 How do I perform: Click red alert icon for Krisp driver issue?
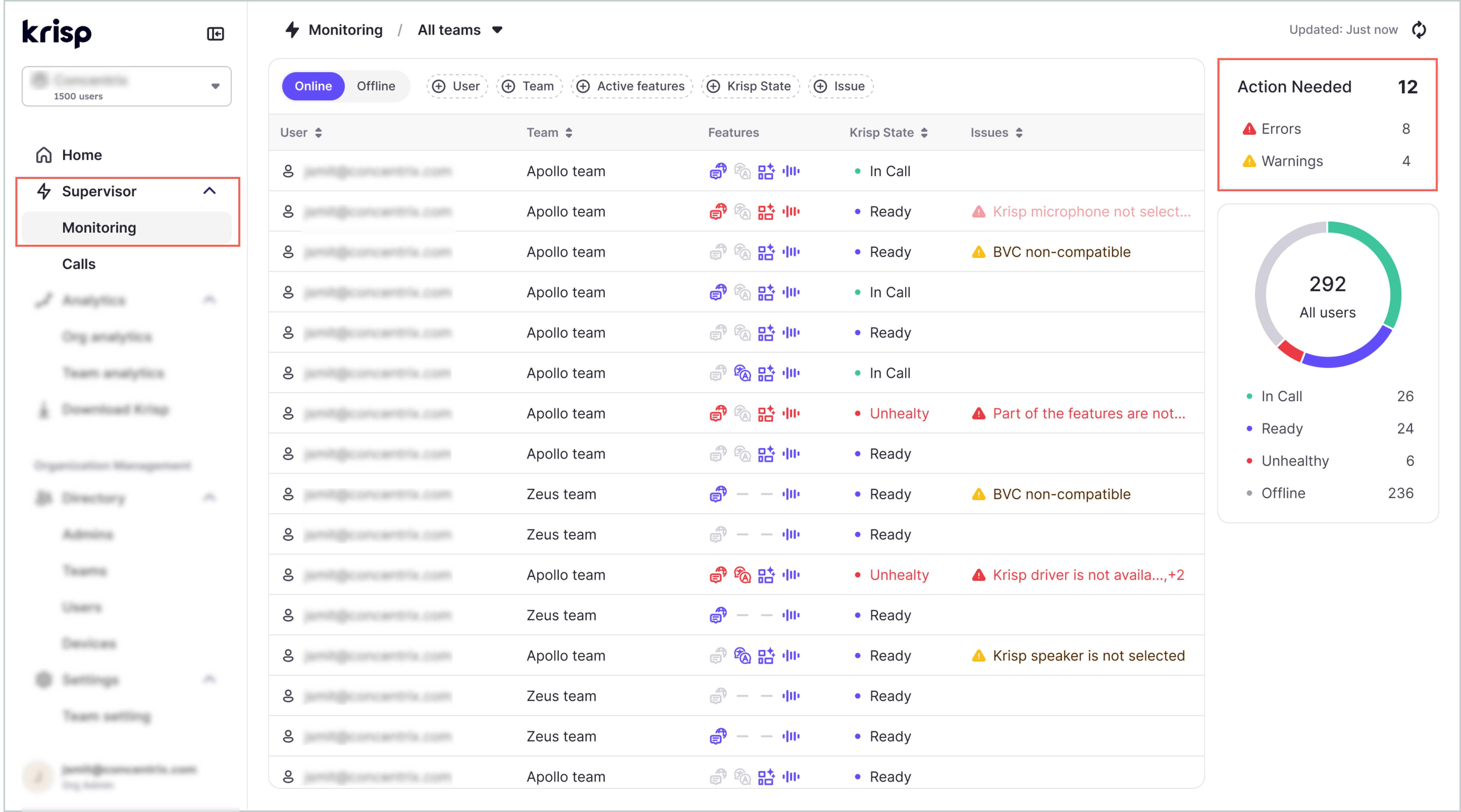[x=978, y=575]
